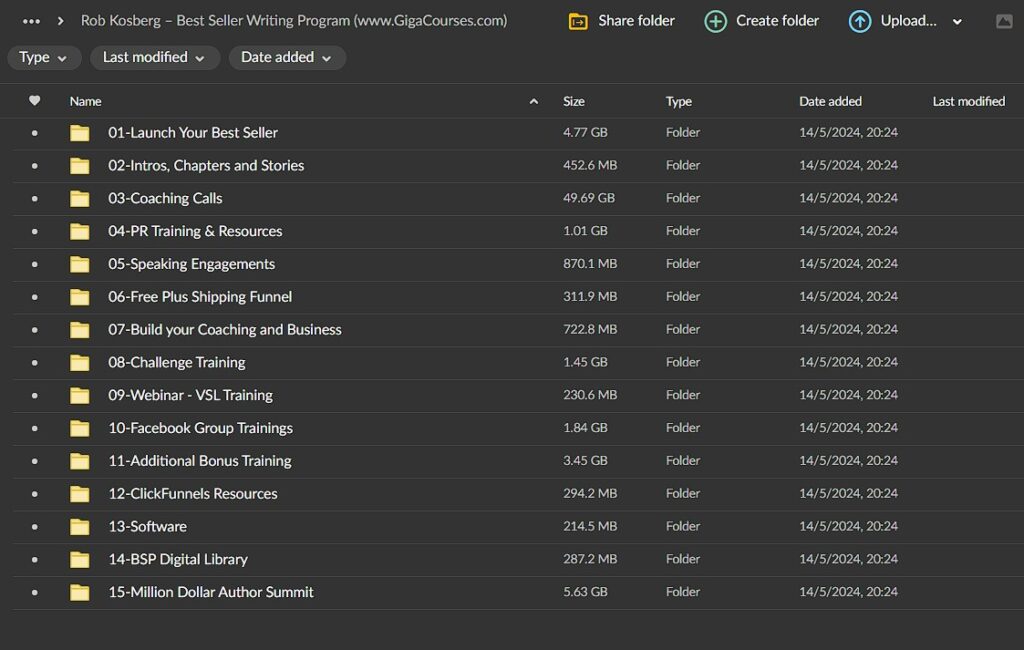
Task: Open the 12-ClickFunnels Resources folder
Action: [193, 493]
